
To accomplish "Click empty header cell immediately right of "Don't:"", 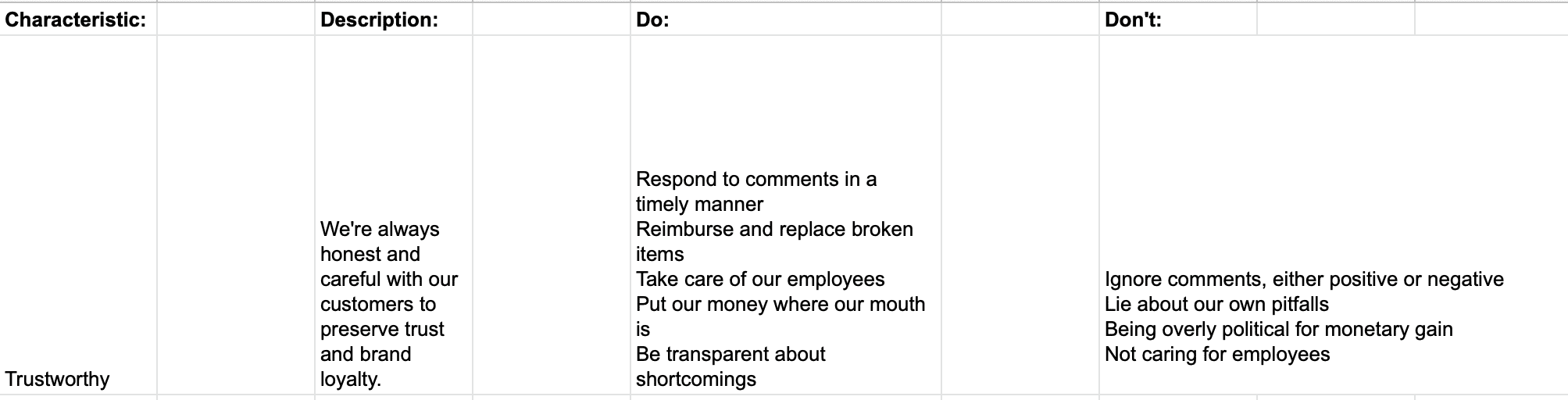I will coord(1335,20).
